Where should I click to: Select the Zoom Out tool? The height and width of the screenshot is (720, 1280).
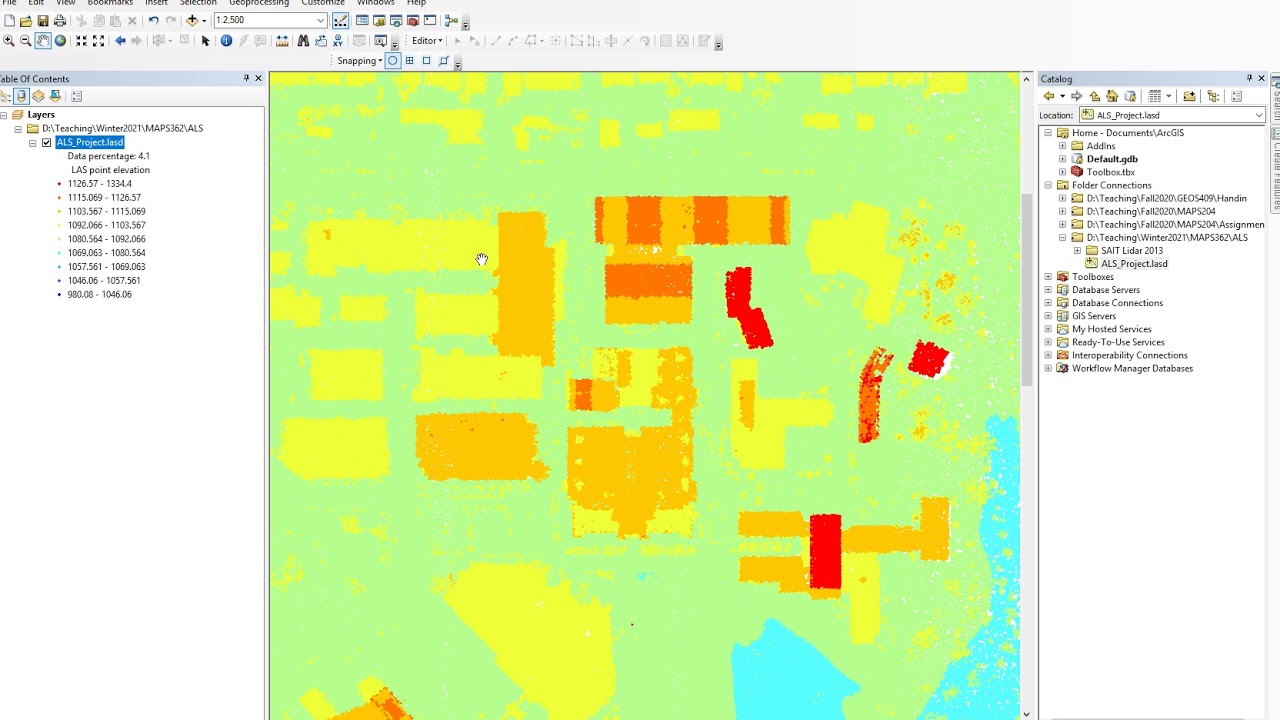(25, 41)
